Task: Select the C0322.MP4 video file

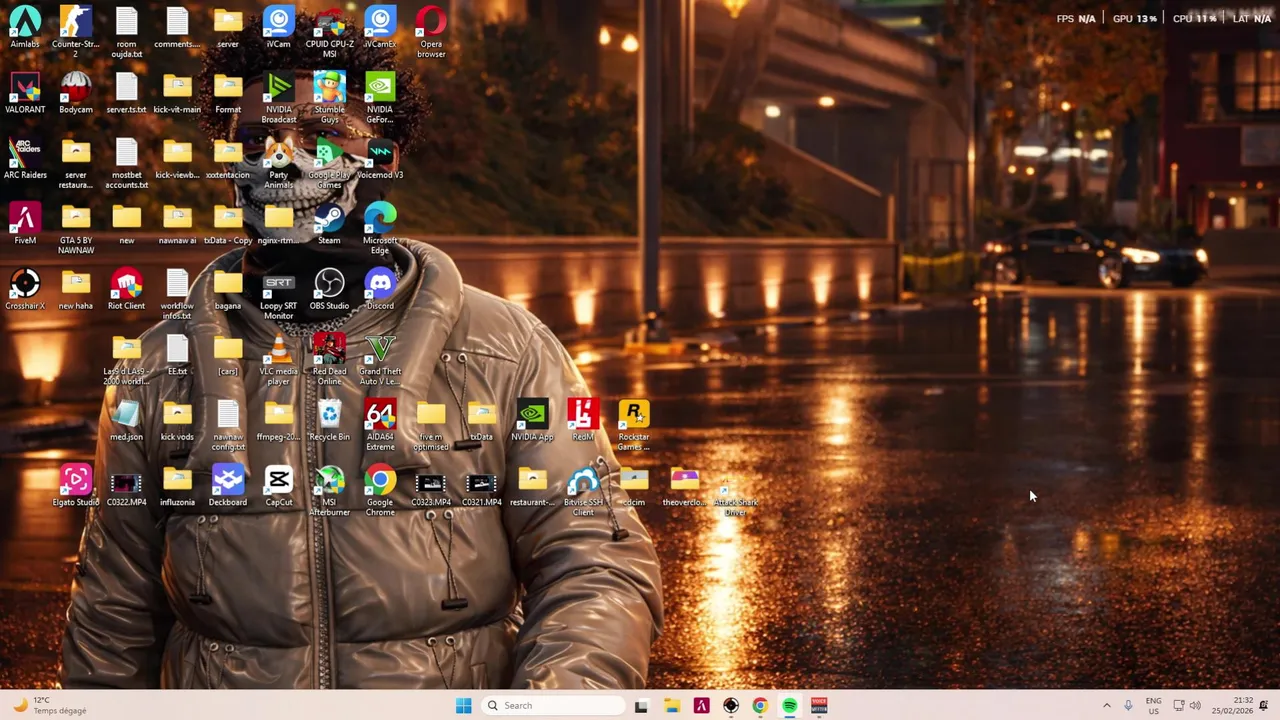Action: (126, 486)
